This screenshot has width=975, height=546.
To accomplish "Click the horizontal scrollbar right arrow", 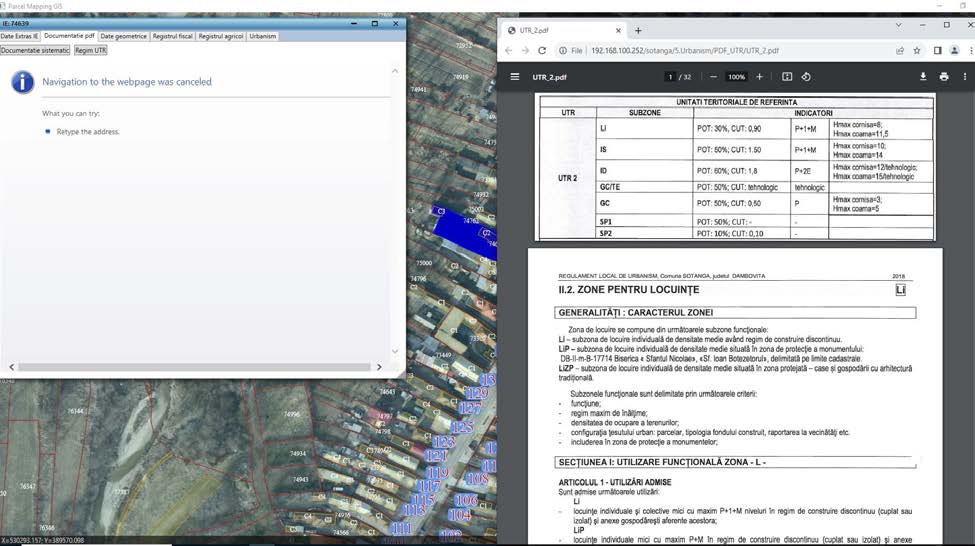I will [379, 367].
